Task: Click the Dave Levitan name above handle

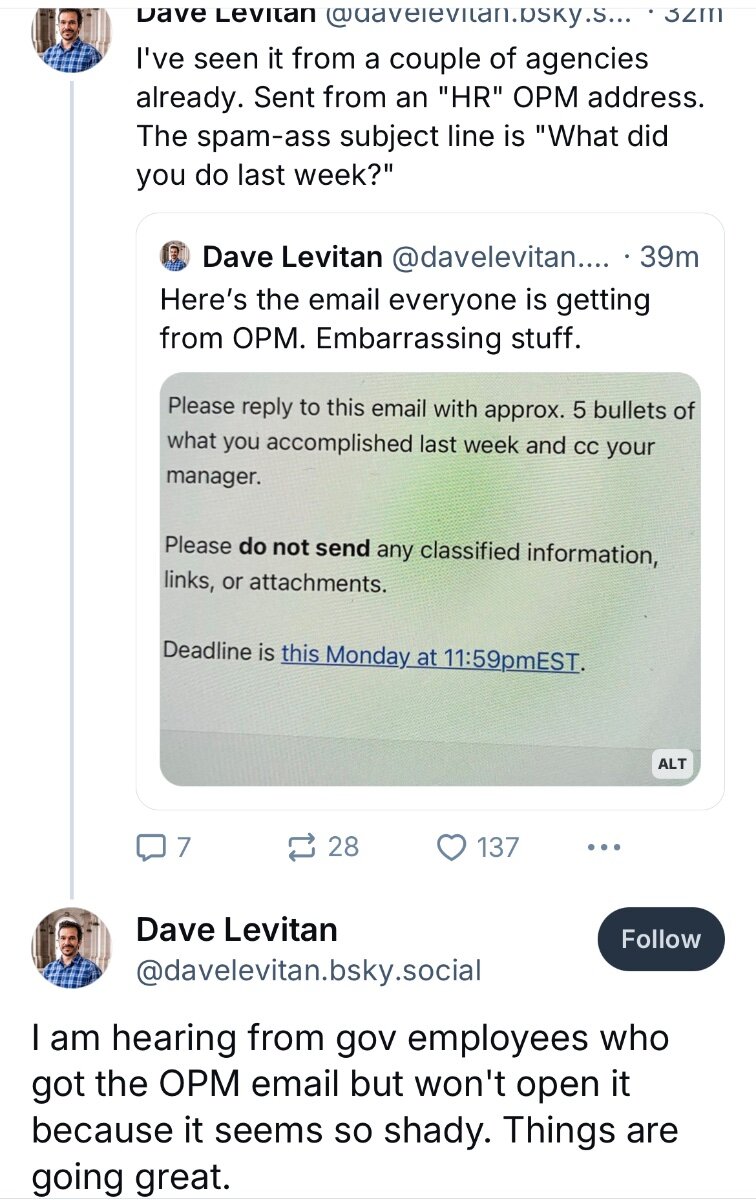Action: (x=236, y=930)
